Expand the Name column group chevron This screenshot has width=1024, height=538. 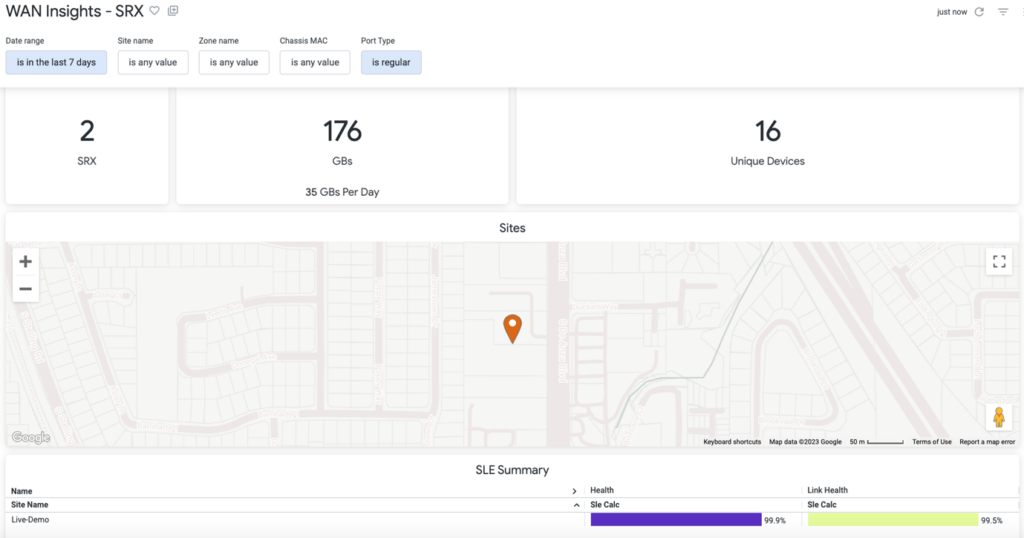coord(574,491)
